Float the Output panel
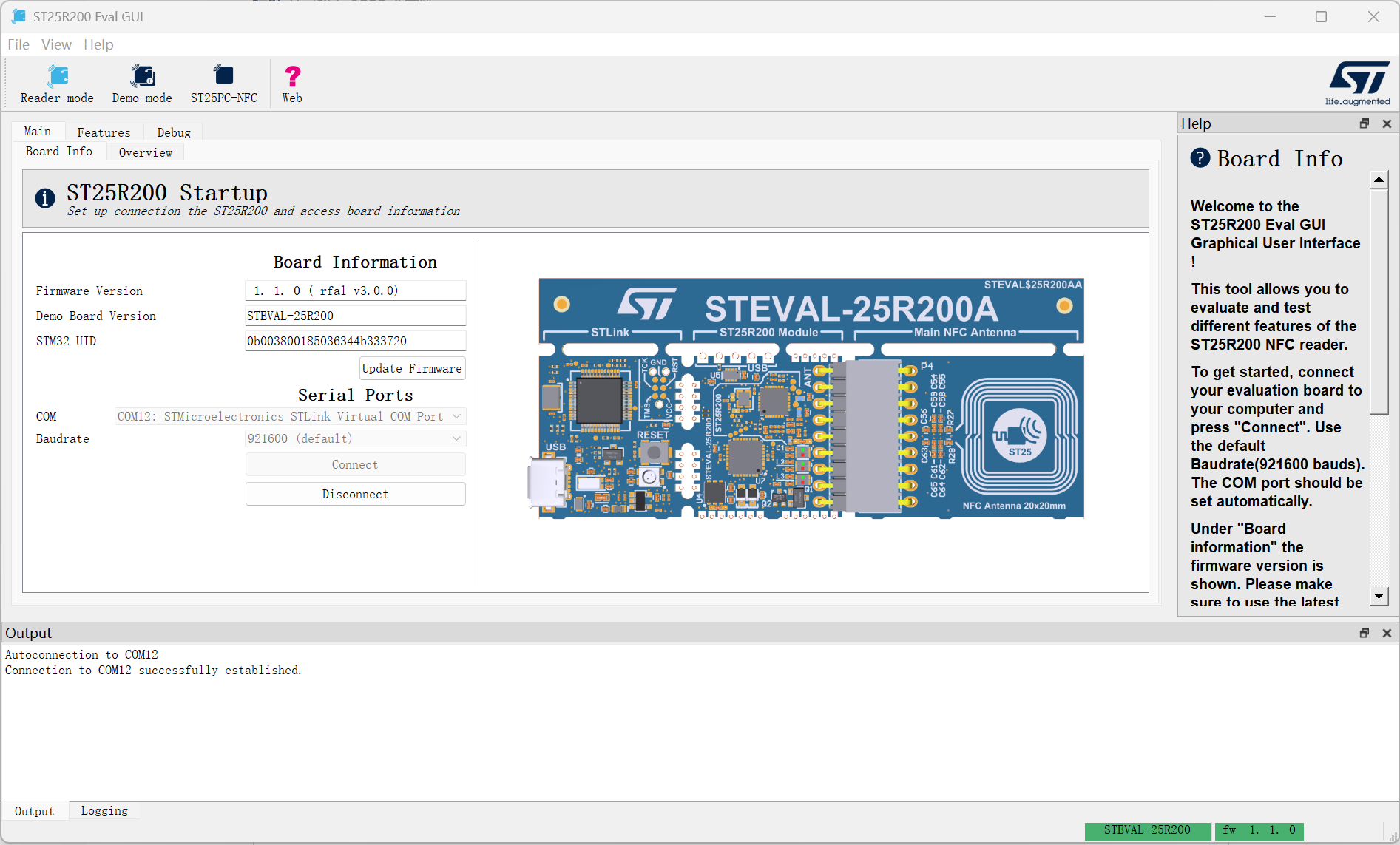1400x845 pixels. pyautogui.click(x=1365, y=633)
